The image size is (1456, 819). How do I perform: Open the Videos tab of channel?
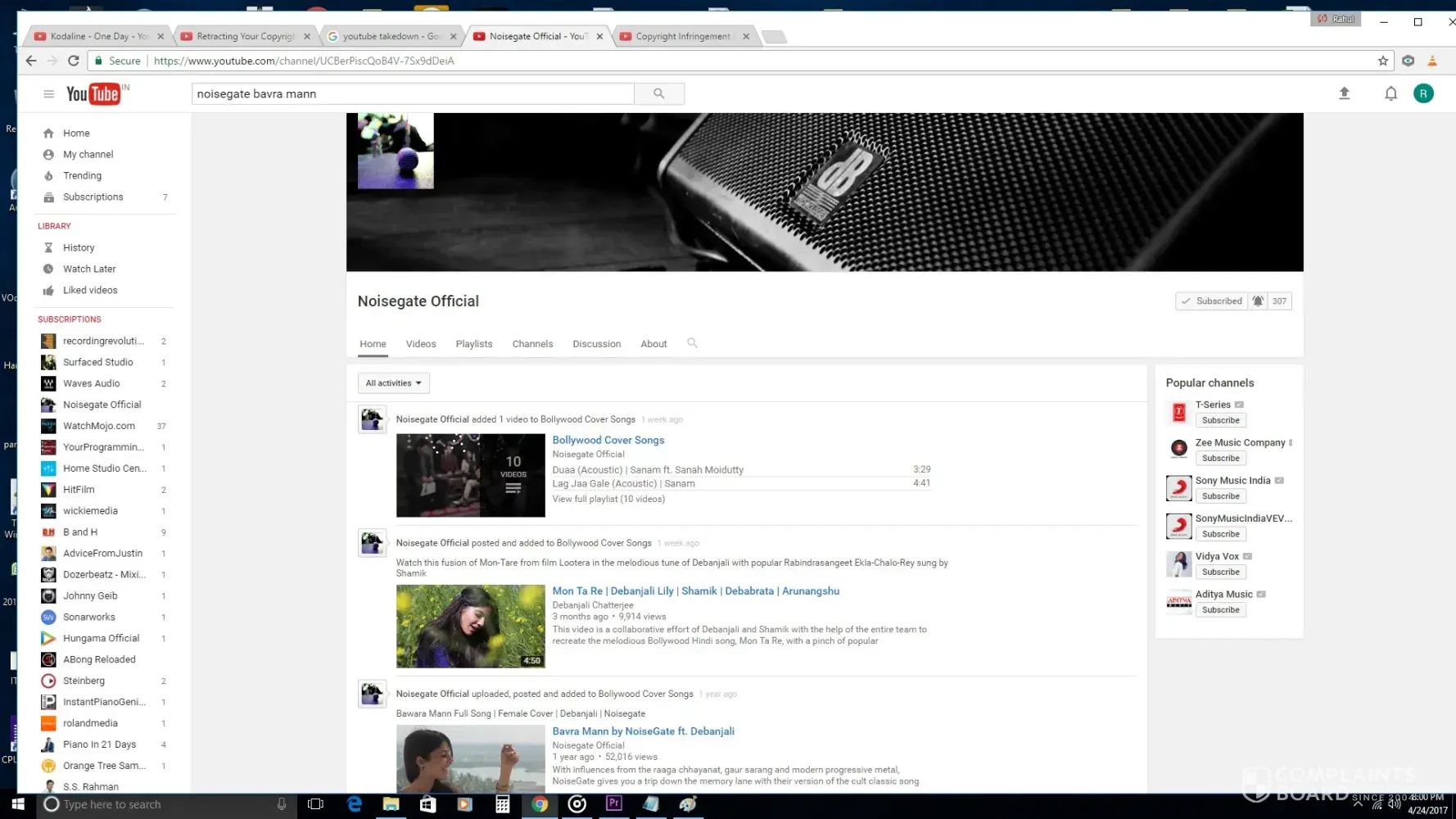pyautogui.click(x=421, y=344)
